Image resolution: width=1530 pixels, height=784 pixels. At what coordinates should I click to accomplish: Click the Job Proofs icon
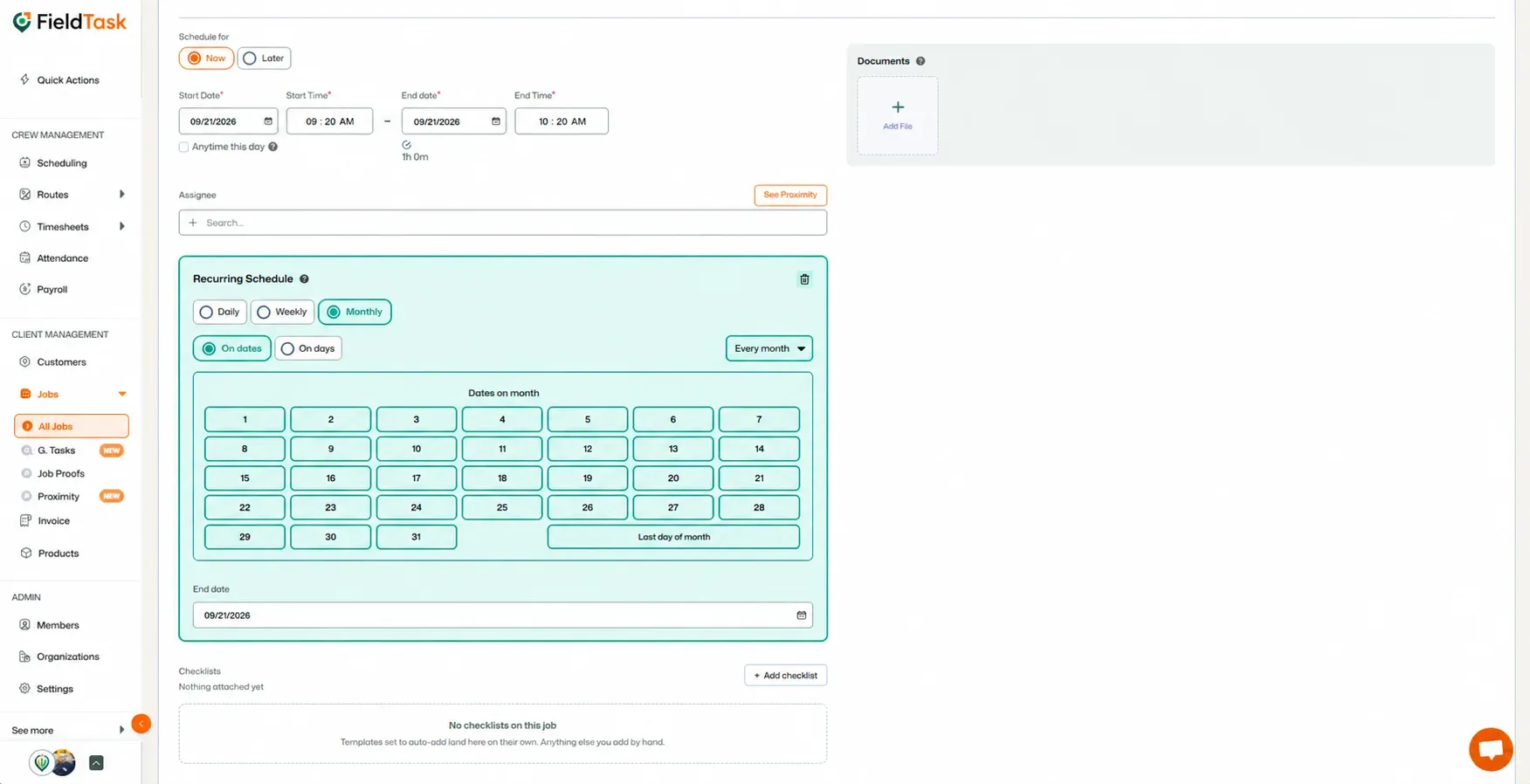[x=26, y=473]
